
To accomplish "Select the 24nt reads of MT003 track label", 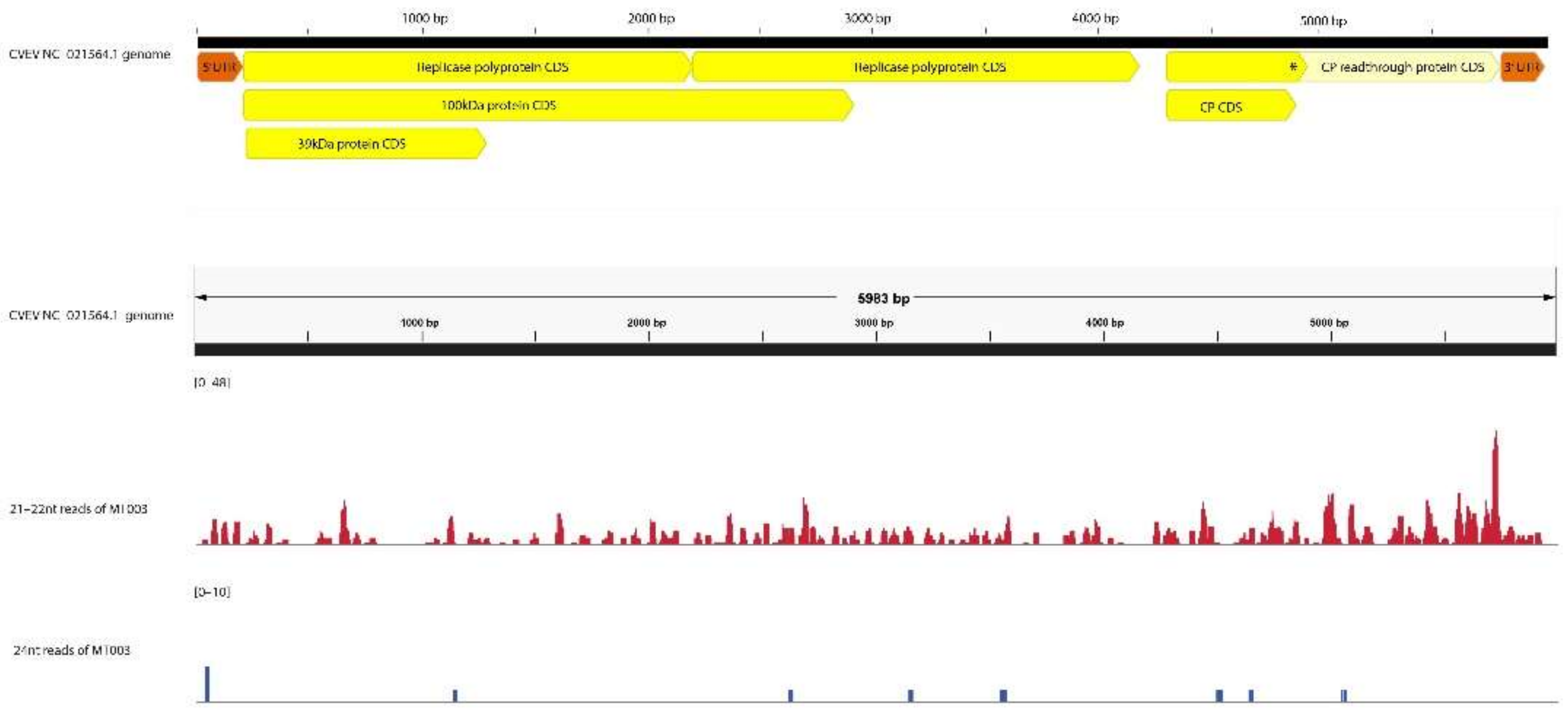I will [x=72, y=650].
